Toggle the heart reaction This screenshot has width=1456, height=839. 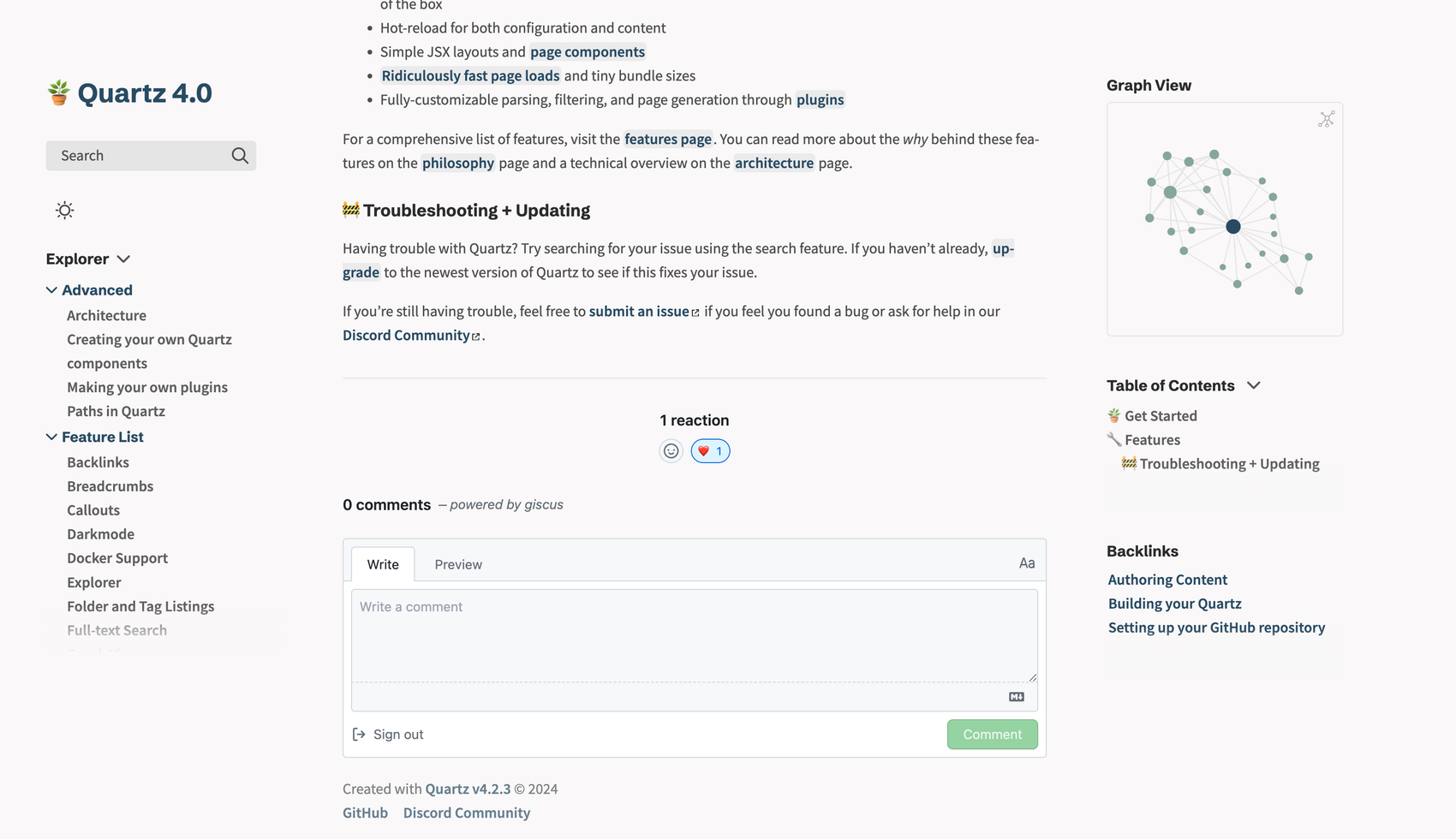point(710,451)
